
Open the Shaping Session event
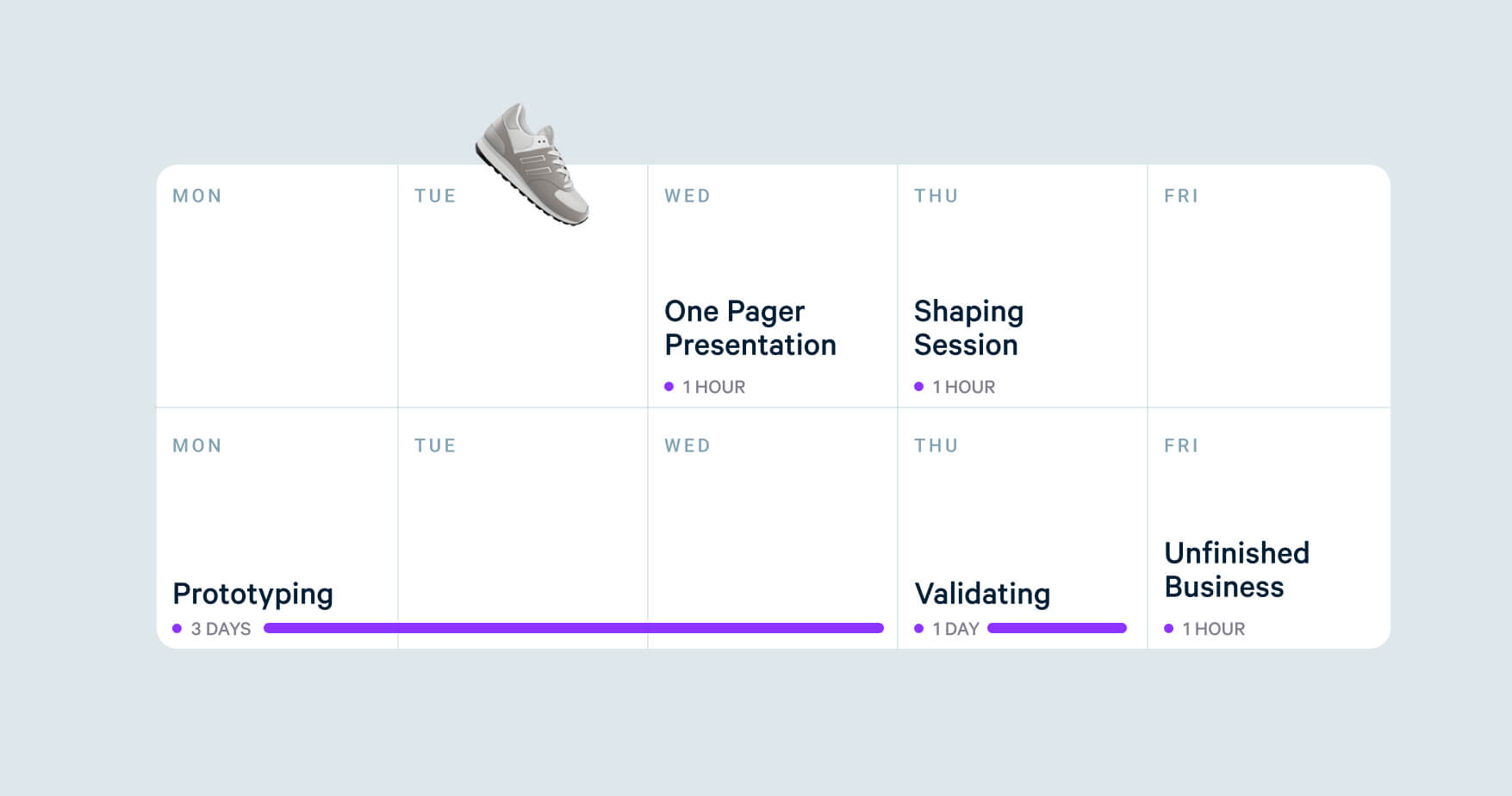tap(968, 328)
